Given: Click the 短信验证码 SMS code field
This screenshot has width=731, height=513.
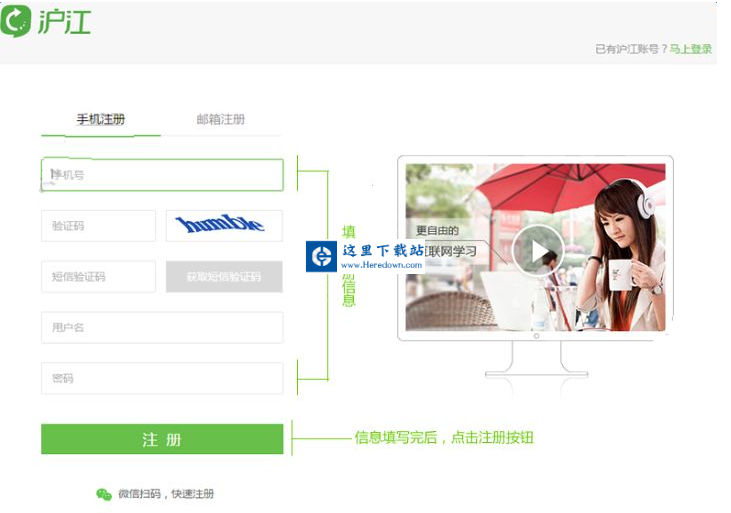Looking at the screenshot, I should (x=98, y=277).
